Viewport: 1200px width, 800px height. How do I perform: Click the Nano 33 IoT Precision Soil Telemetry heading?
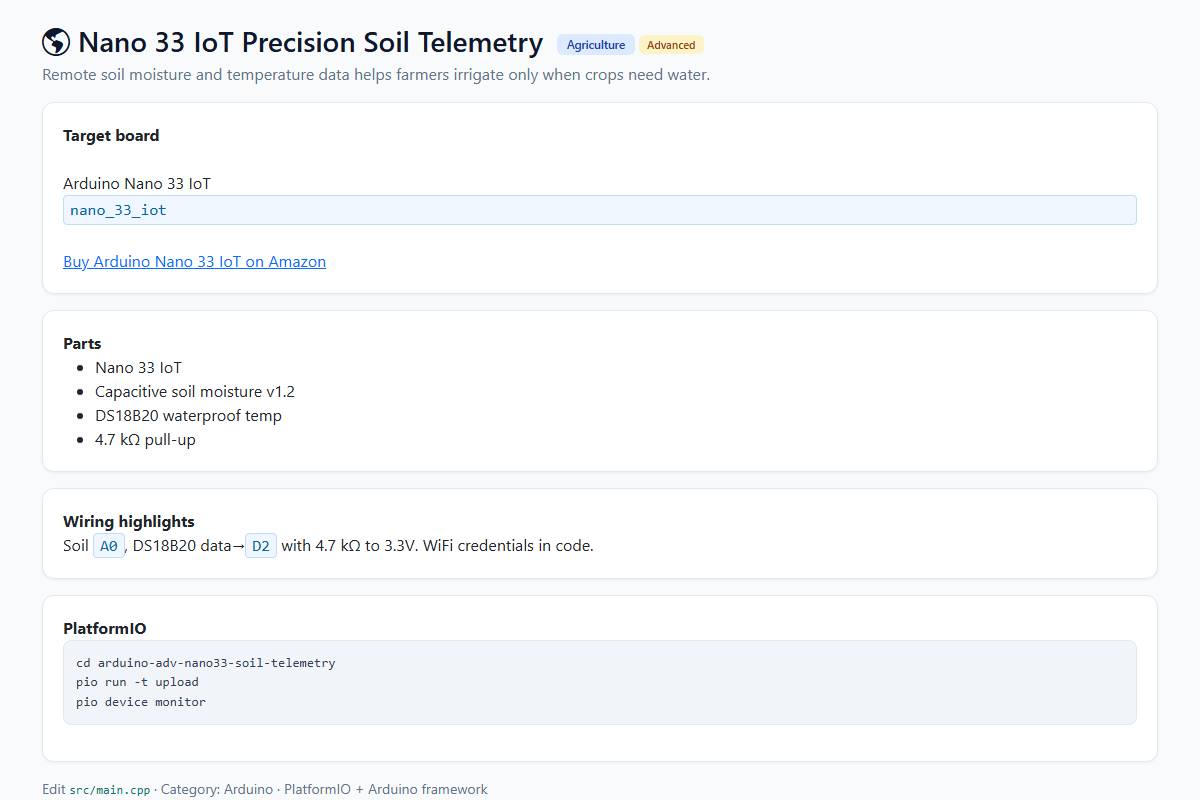pyautogui.click(x=310, y=43)
